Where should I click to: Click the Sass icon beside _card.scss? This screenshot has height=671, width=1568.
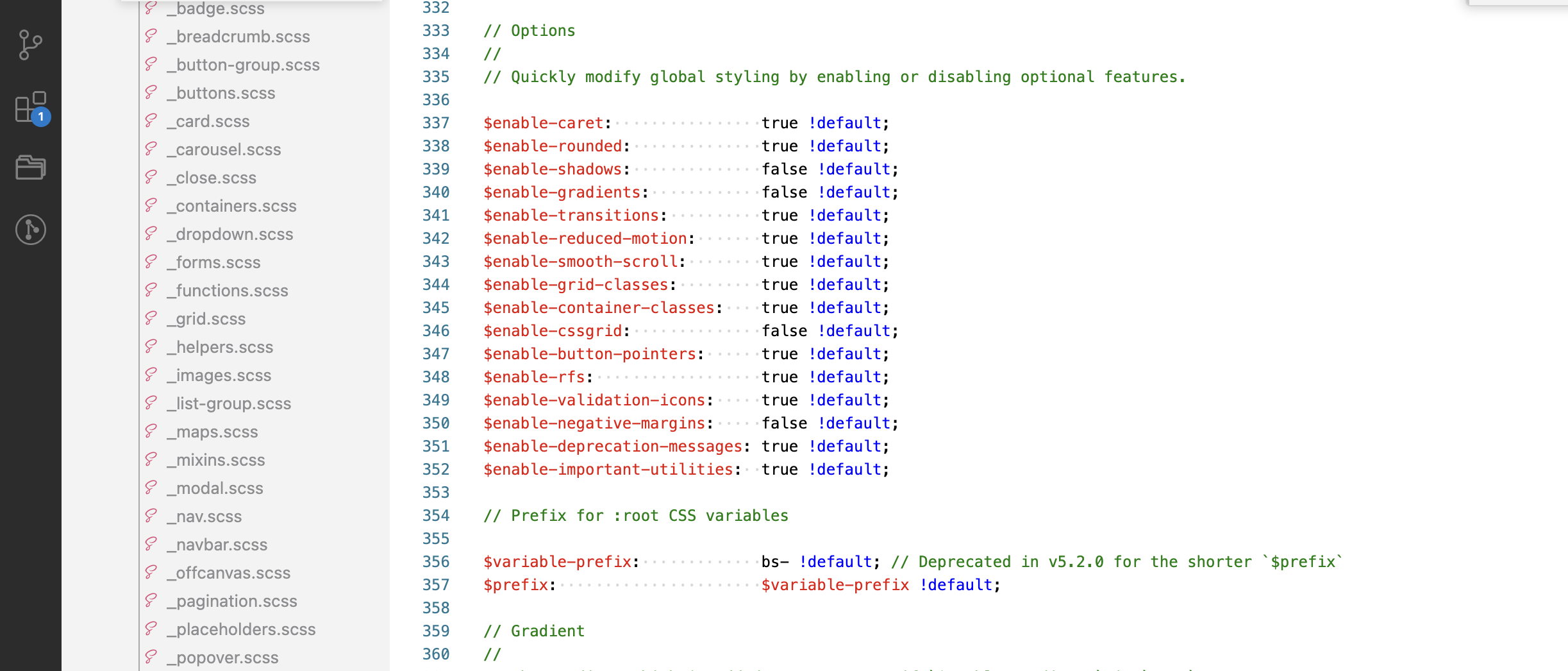[151, 121]
